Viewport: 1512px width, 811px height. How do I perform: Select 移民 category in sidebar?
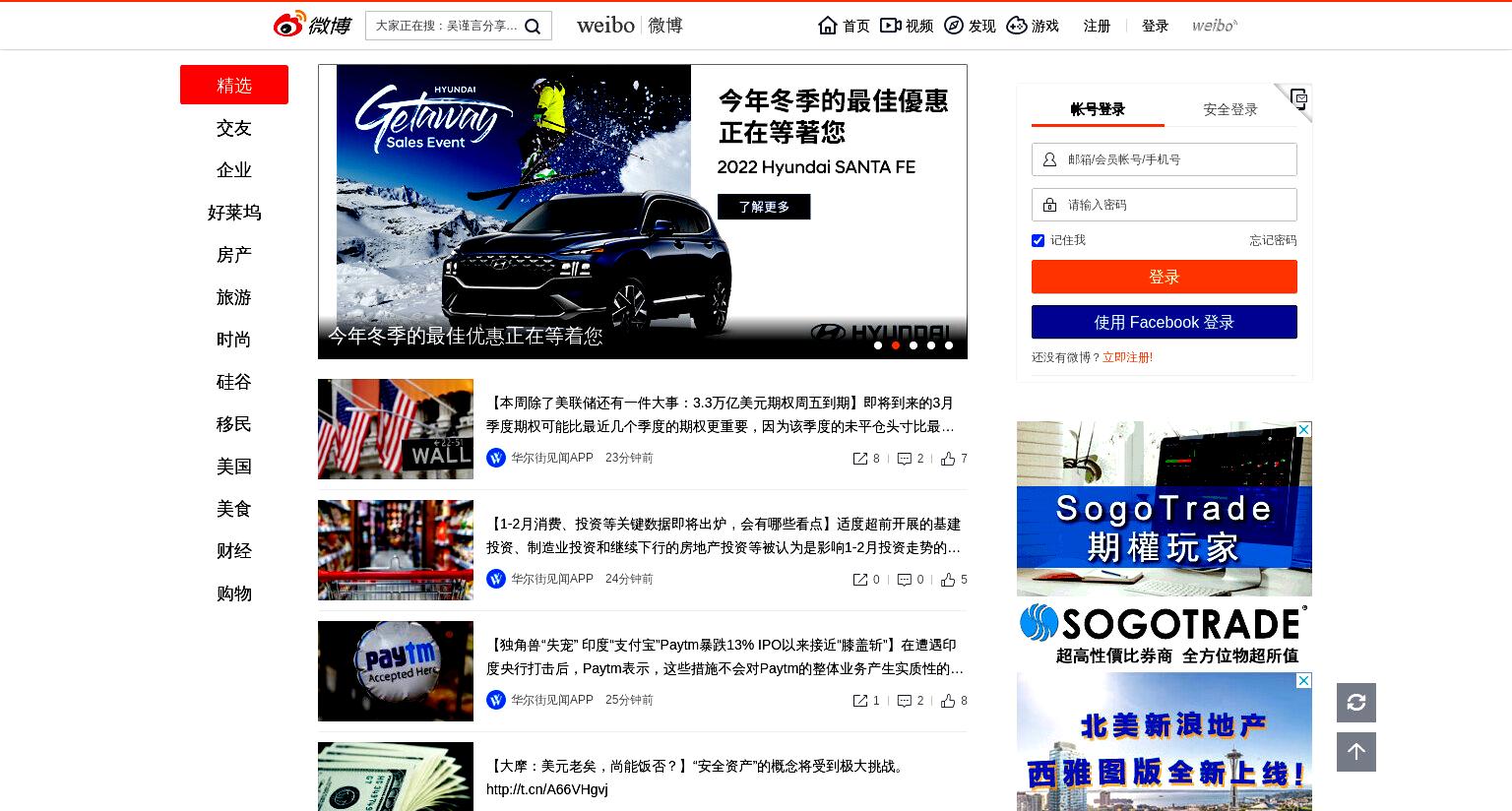tap(234, 424)
